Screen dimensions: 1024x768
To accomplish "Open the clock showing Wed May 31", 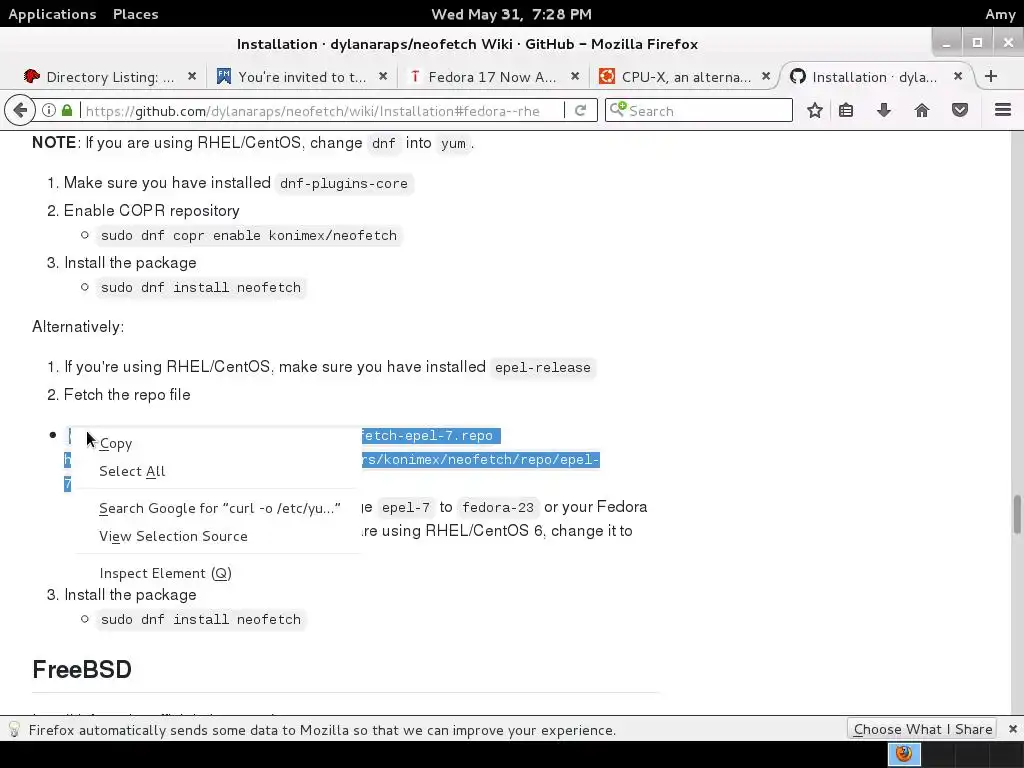I will click(x=511, y=14).
